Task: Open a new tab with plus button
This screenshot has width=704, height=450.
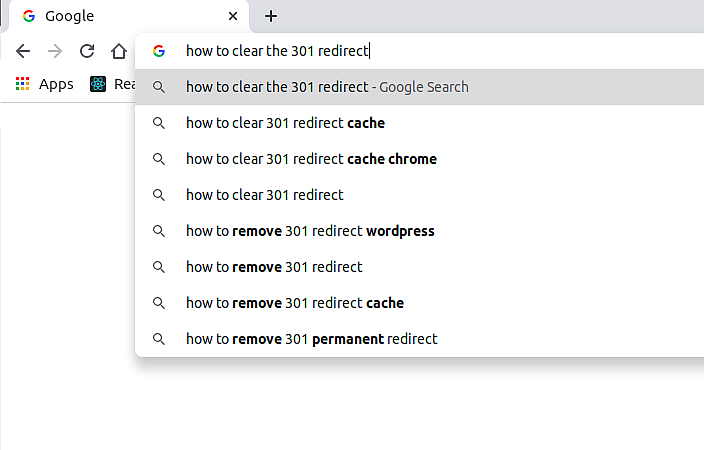Action: [271, 16]
